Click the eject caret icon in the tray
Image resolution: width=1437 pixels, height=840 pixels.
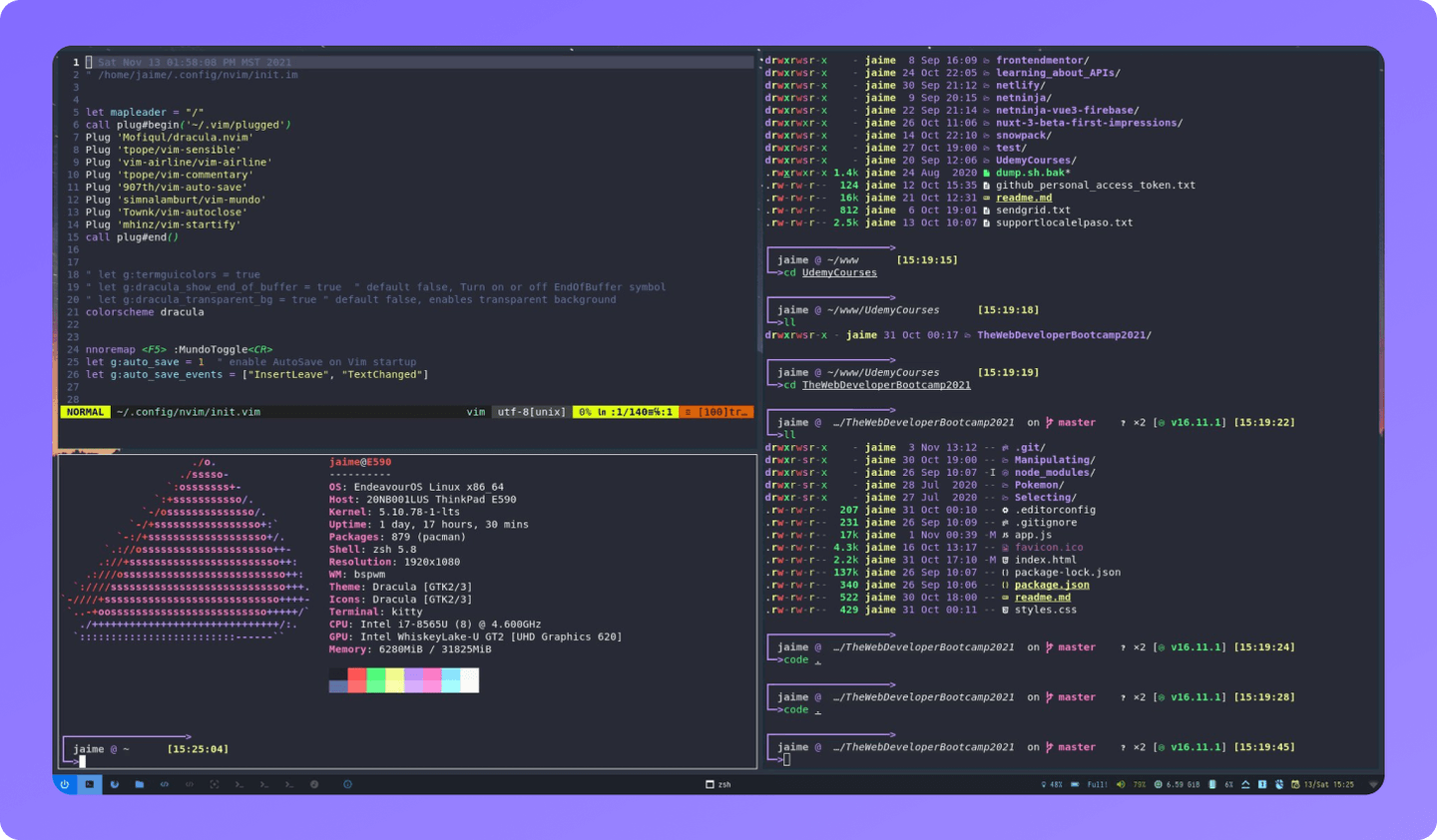click(1246, 784)
